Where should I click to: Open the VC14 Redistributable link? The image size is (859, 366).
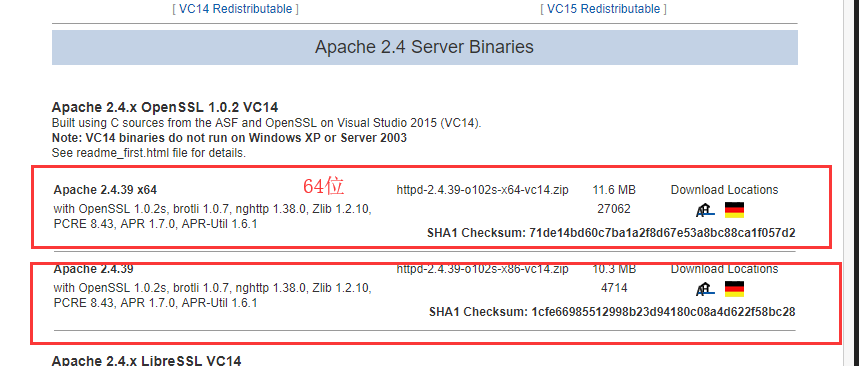coord(236,9)
